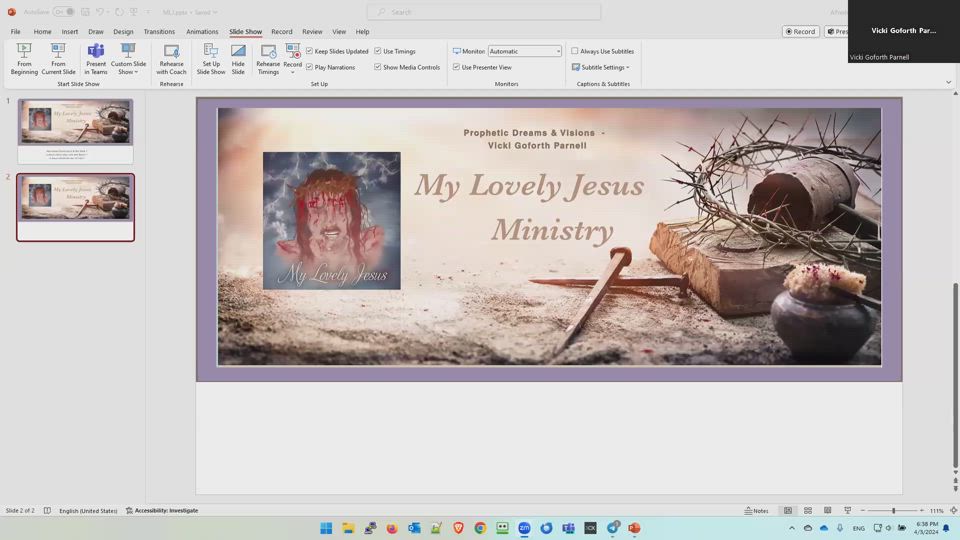The image size is (960, 540).
Task: Start slideshow From Beginning
Action: pyautogui.click(x=24, y=58)
